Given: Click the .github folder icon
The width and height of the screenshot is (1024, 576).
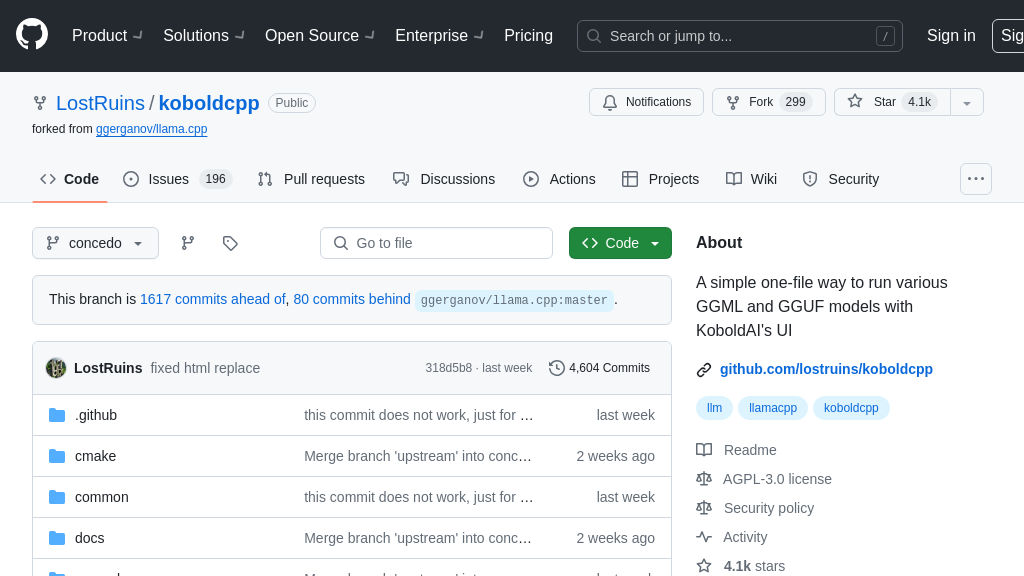Looking at the screenshot, I should coord(57,415).
